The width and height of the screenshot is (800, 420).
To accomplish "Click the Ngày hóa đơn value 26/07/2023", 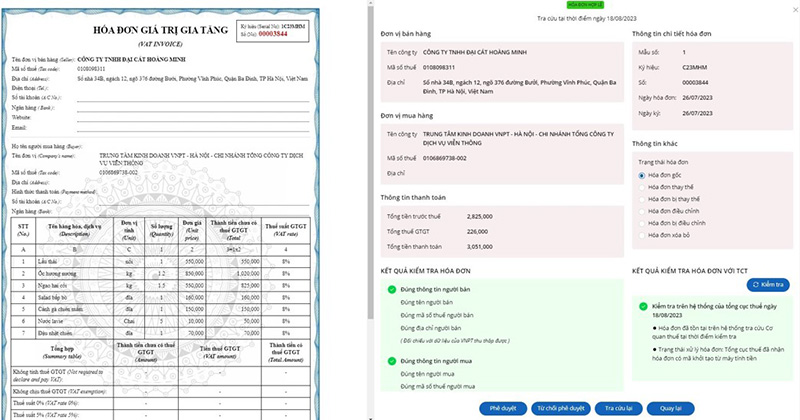I will pos(697,97).
